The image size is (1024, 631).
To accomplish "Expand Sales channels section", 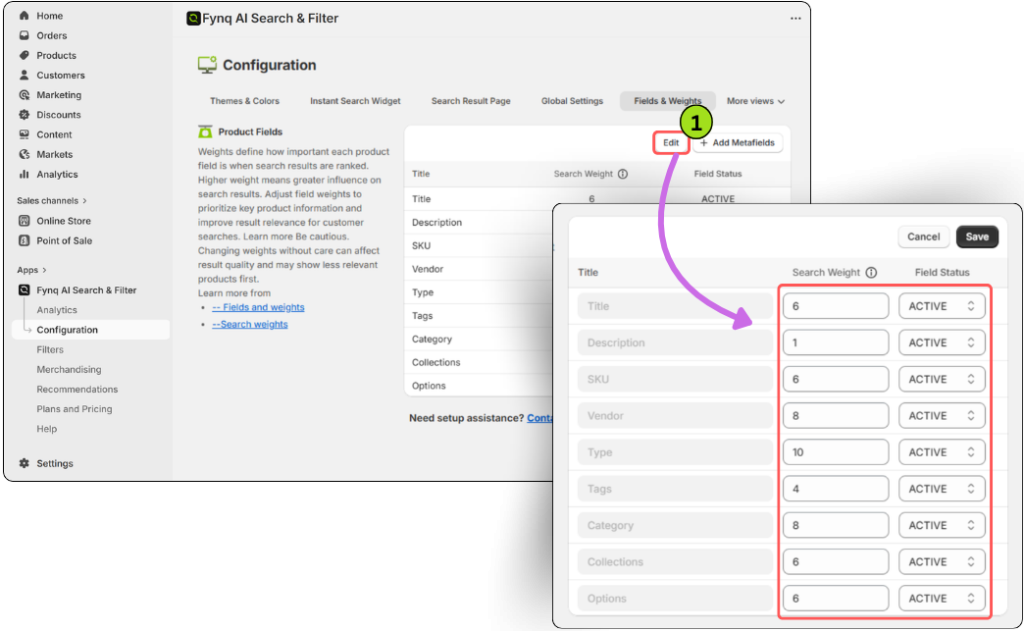I will click(52, 201).
